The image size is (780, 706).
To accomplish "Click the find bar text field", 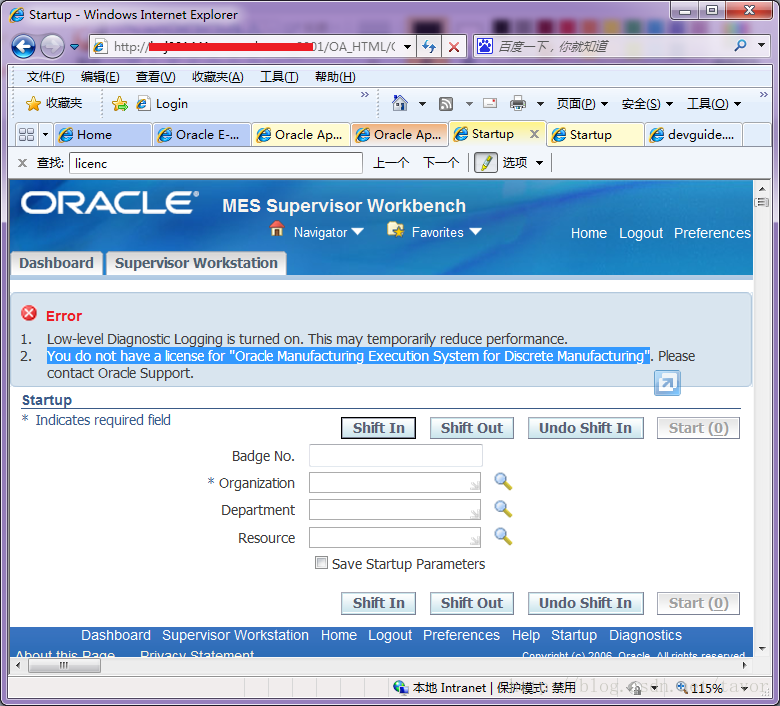I will click(216, 163).
